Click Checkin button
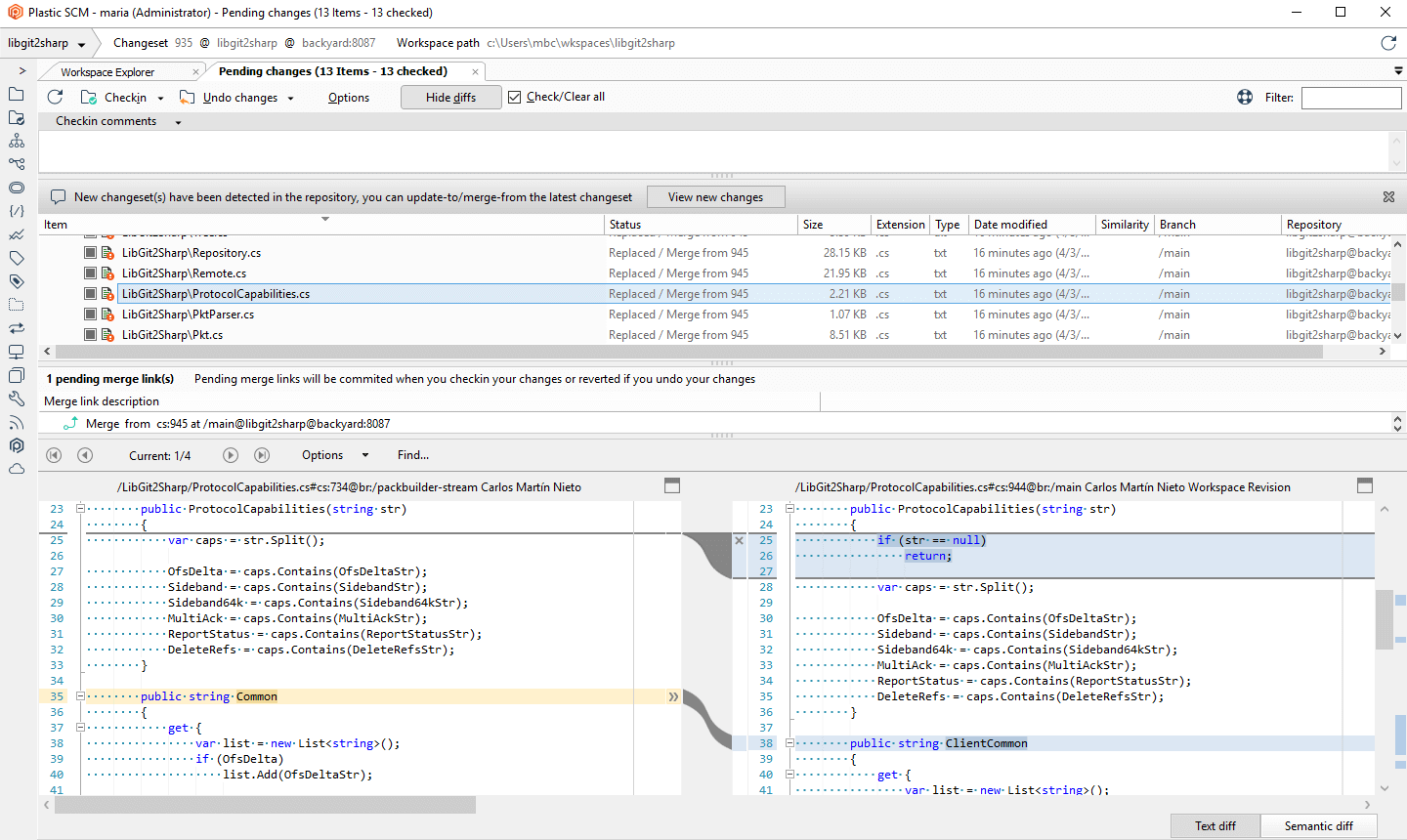 (x=113, y=98)
